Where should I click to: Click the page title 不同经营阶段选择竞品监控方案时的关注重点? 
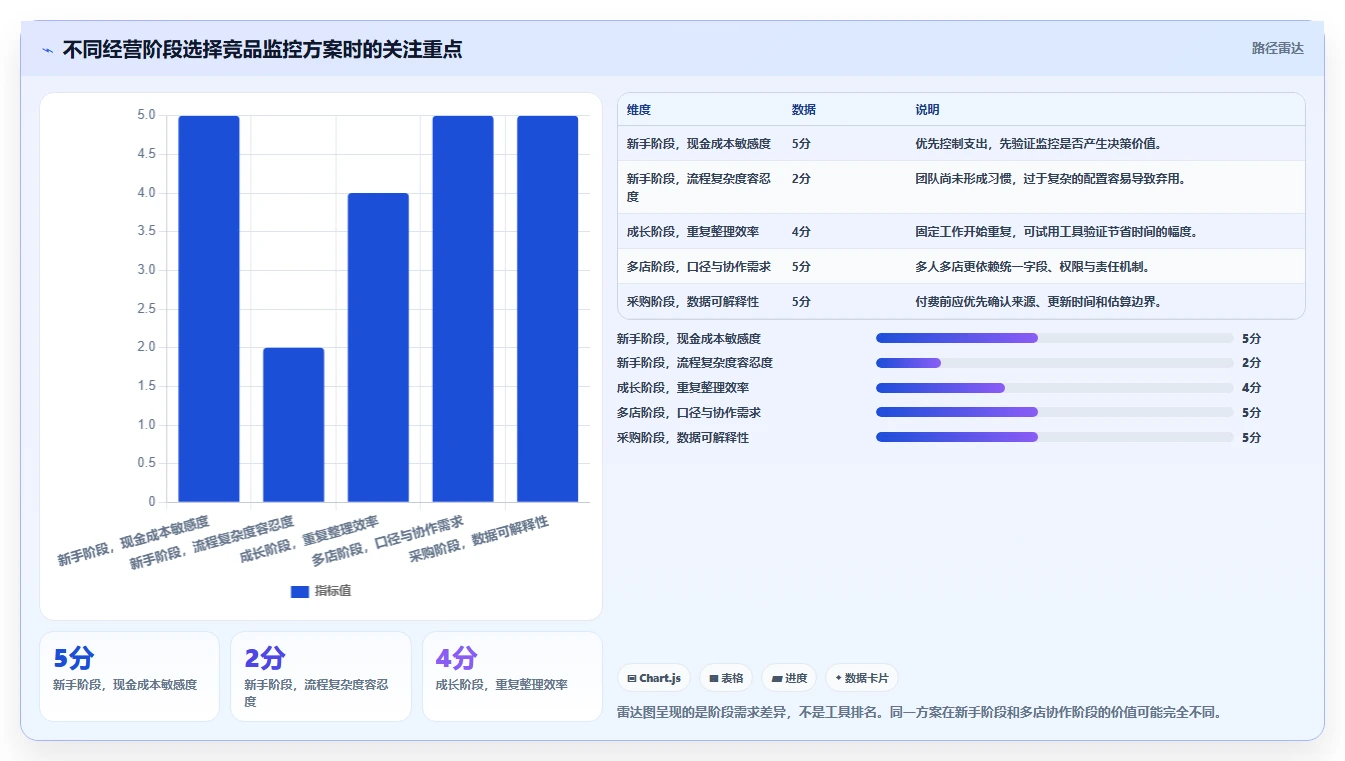coord(262,49)
